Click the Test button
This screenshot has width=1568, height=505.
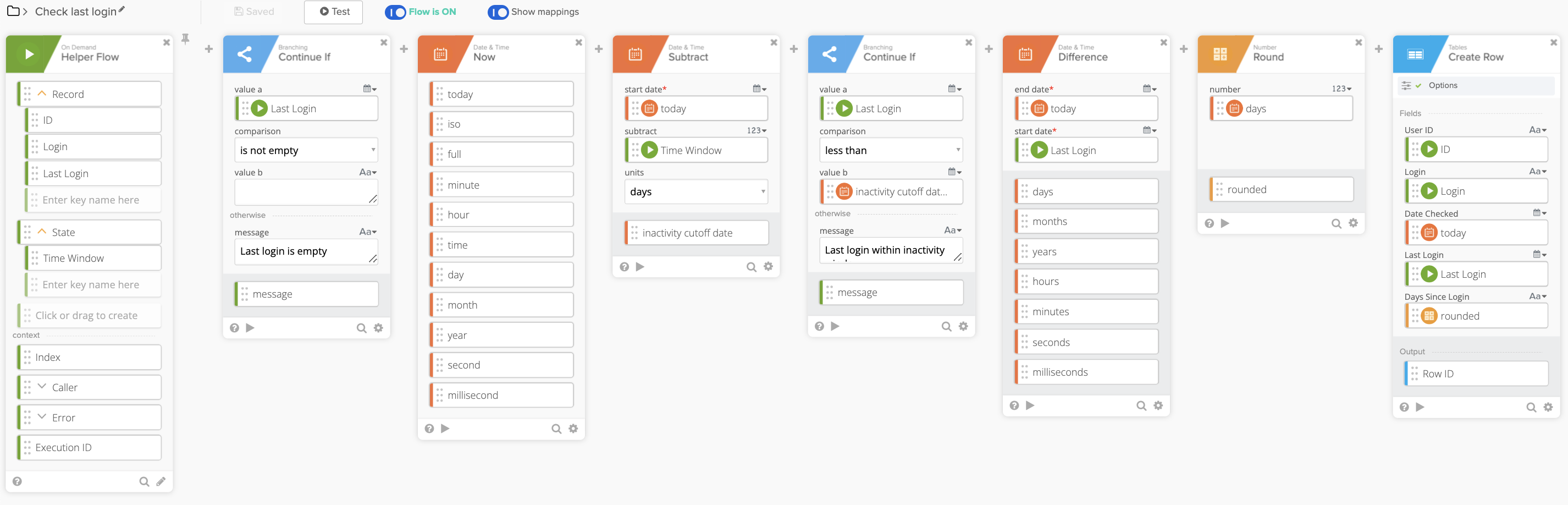(x=334, y=12)
